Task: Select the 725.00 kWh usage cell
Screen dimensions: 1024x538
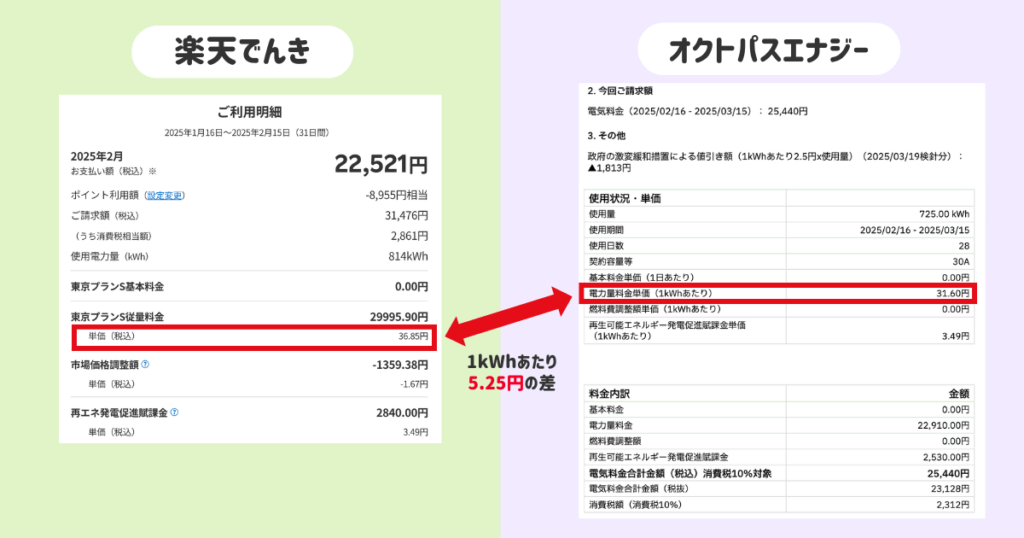Action: click(944, 214)
